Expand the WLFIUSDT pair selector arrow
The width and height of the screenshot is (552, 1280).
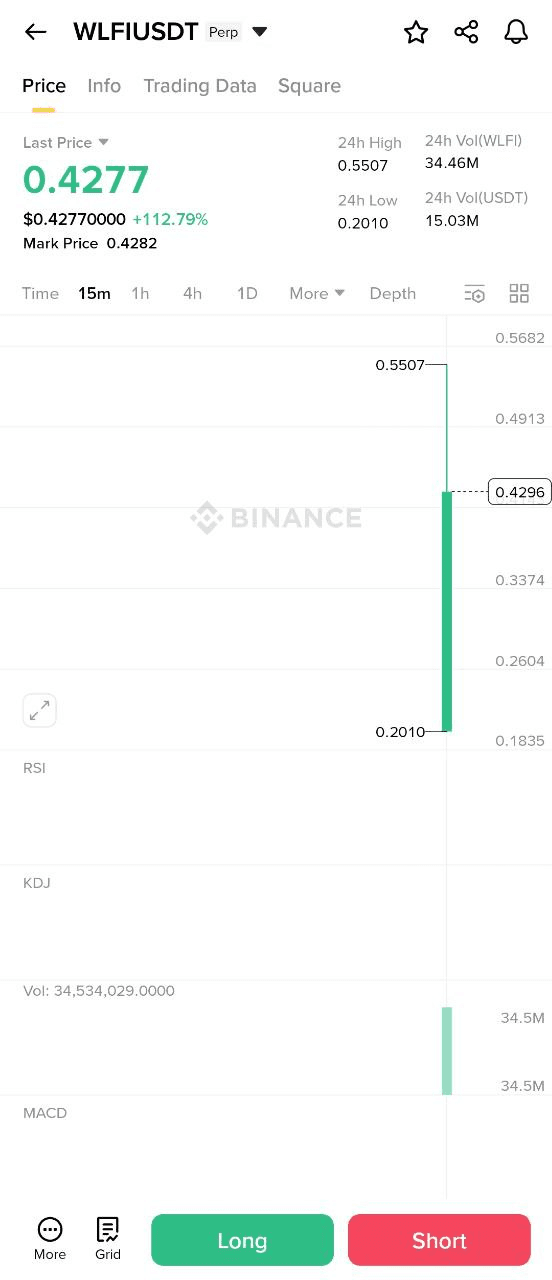coord(260,32)
